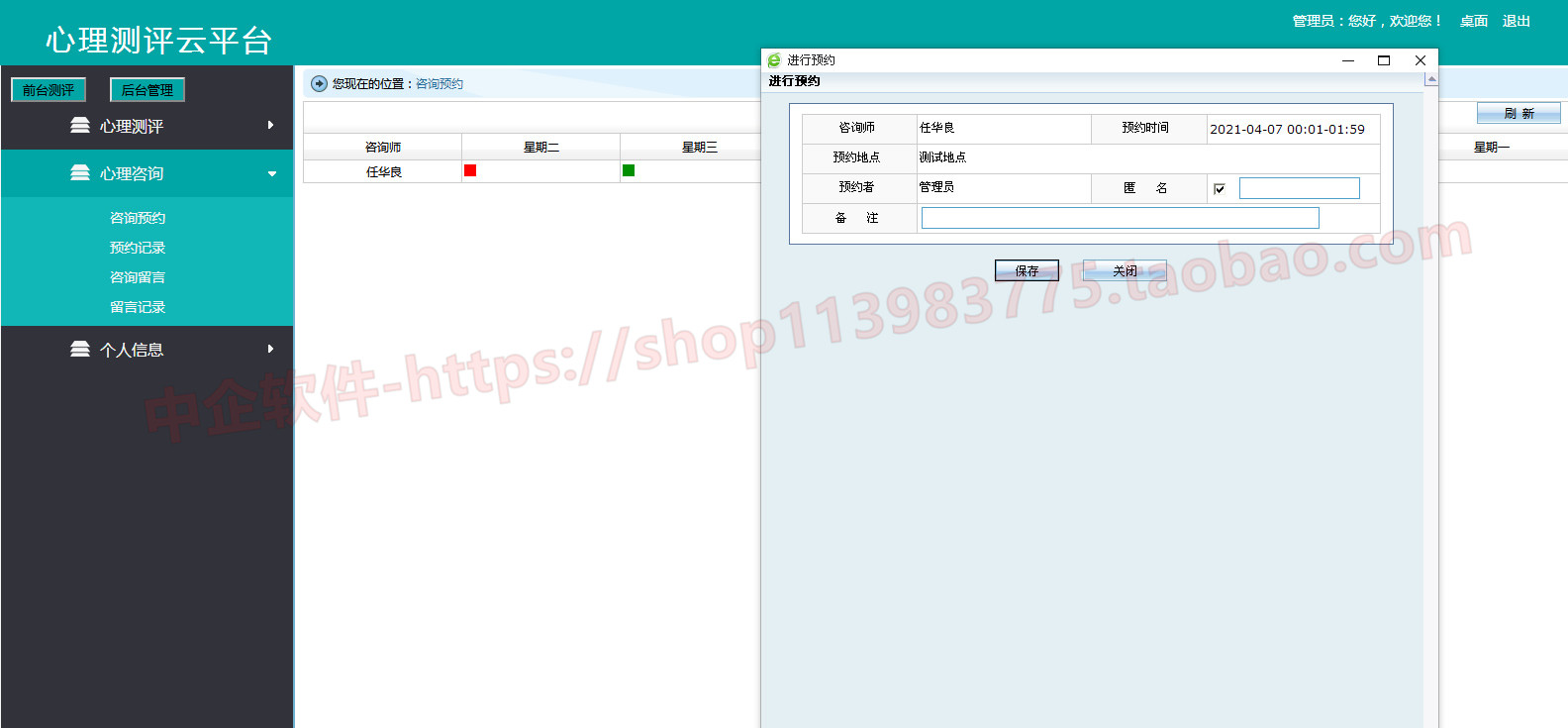The image size is (1568, 728).
Task: Open 留言记录 in the sidebar
Action: (138, 307)
